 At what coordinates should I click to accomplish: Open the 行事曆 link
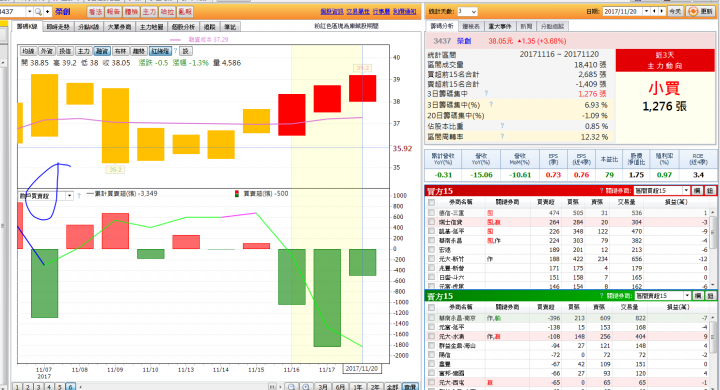(x=381, y=11)
